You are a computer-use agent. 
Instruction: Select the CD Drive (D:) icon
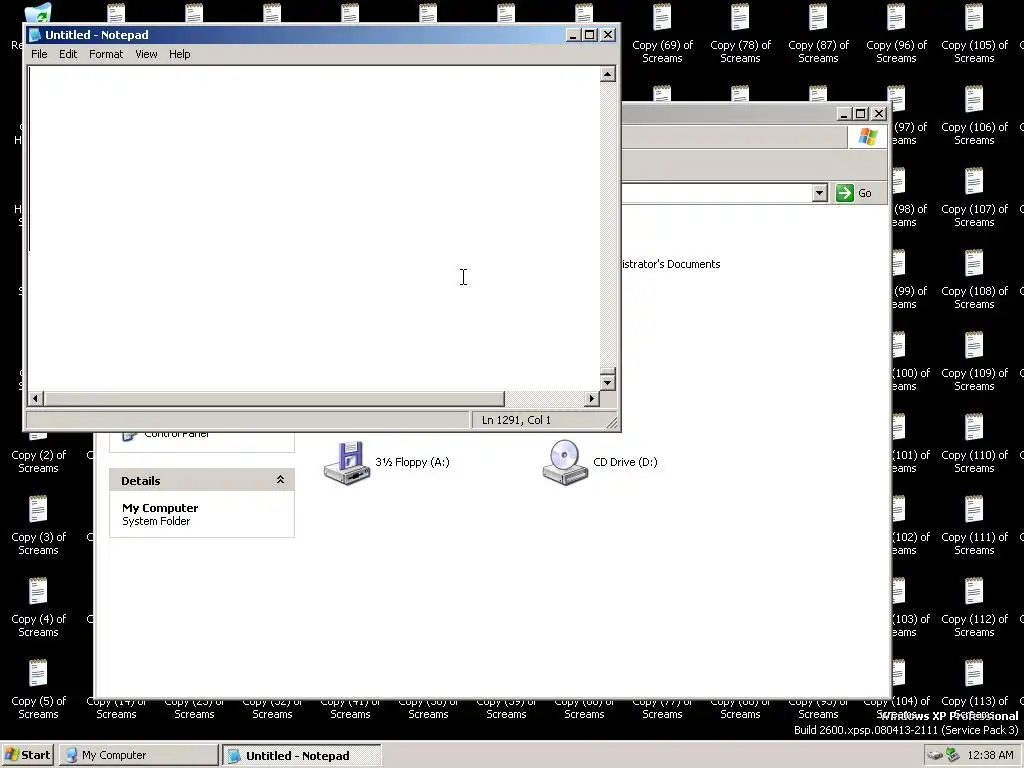coord(566,462)
